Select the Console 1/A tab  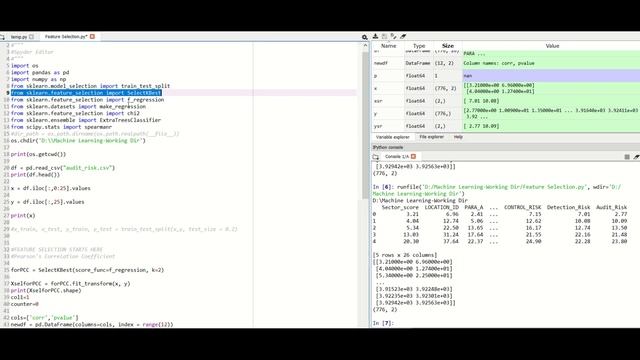(x=397, y=157)
